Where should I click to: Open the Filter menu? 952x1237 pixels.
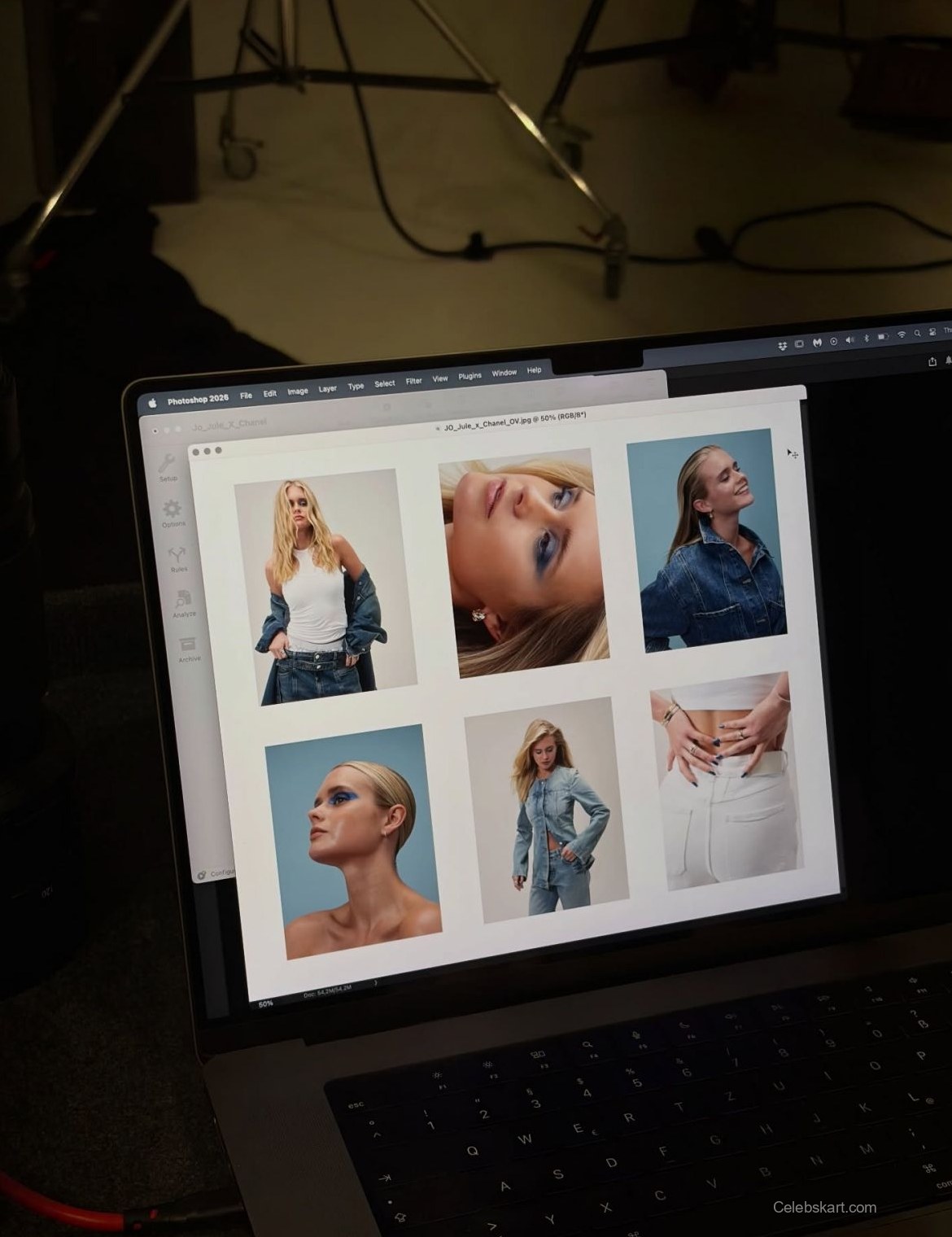point(413,381)
